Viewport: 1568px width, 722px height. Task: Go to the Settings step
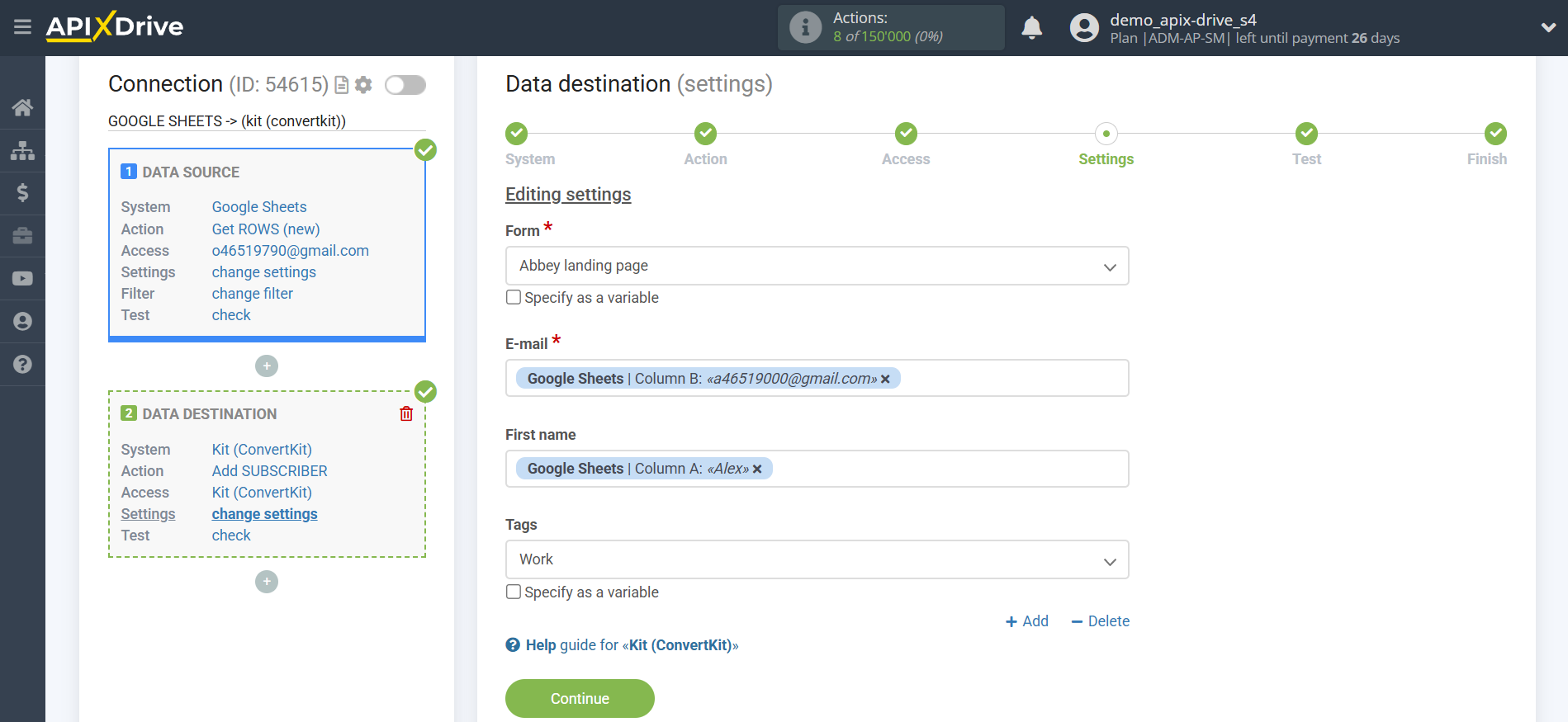[1106, 133]
